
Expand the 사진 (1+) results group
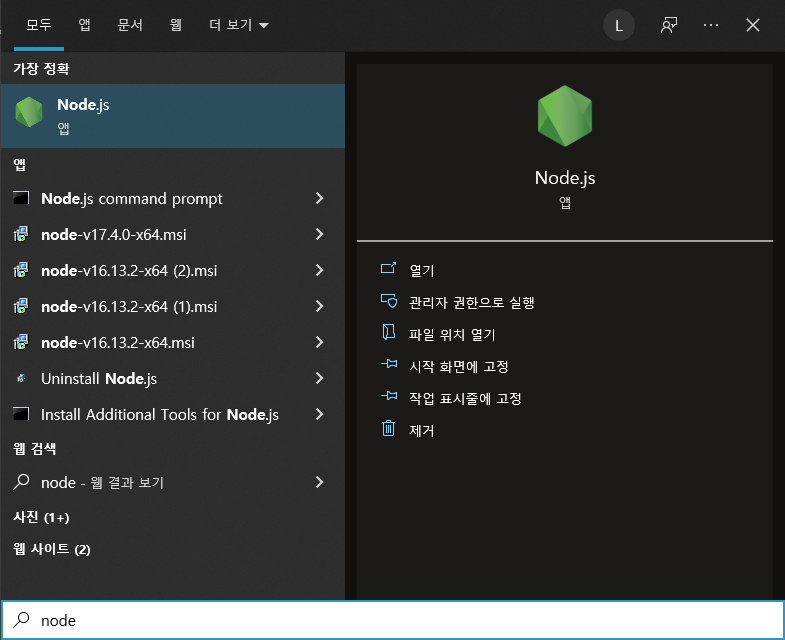pos(41,517)
